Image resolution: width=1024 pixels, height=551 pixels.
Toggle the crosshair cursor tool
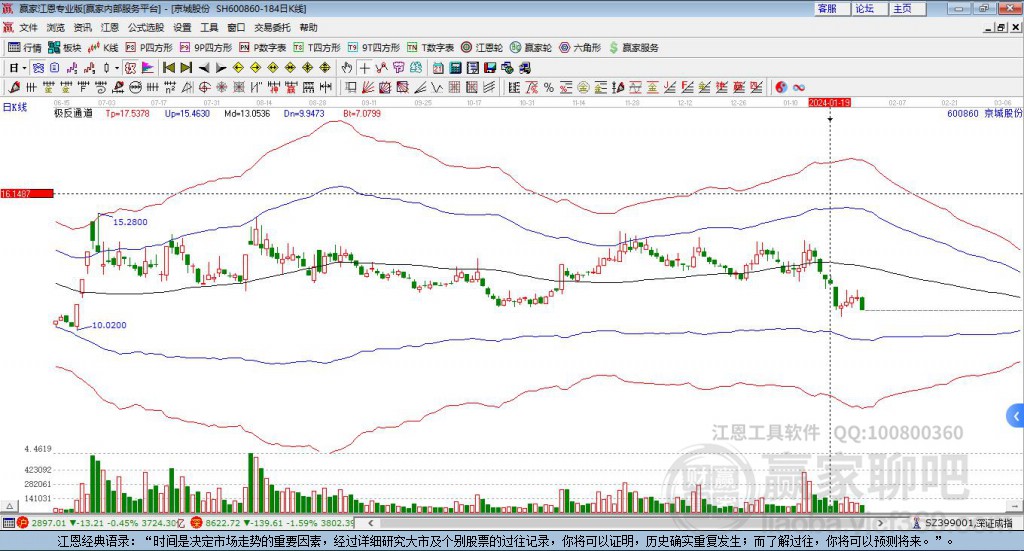point(364,68)
